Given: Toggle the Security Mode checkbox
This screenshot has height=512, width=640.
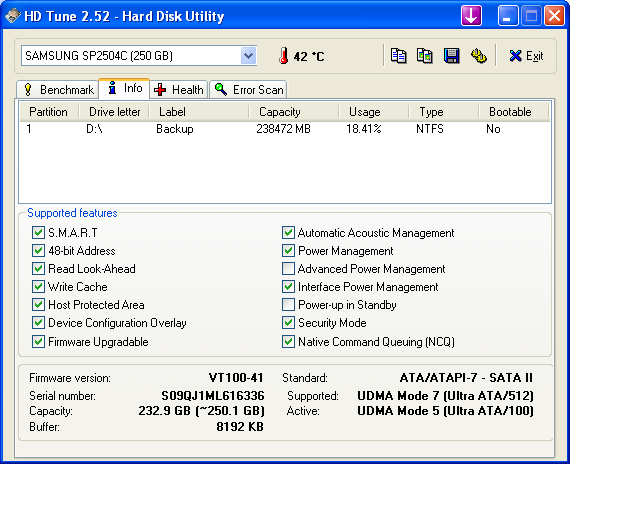Looking at the screenshot, I should pyautogui.click(x=288, y=323).
